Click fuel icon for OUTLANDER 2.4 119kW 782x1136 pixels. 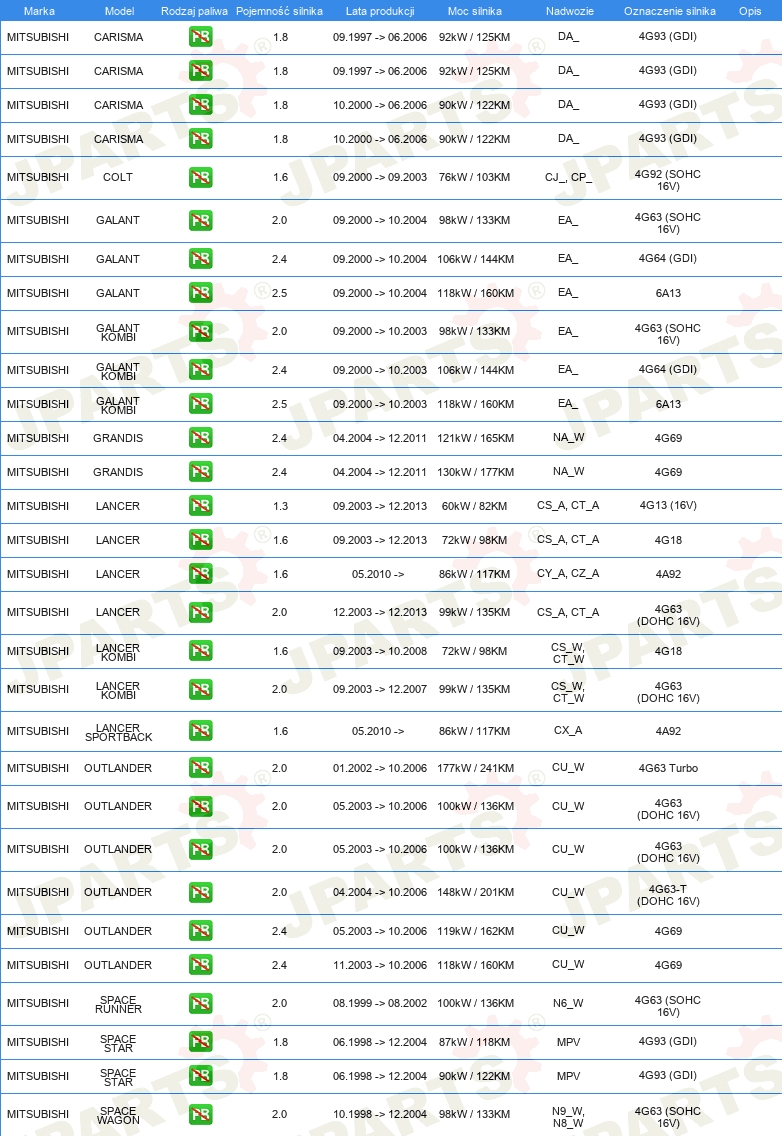201,931
